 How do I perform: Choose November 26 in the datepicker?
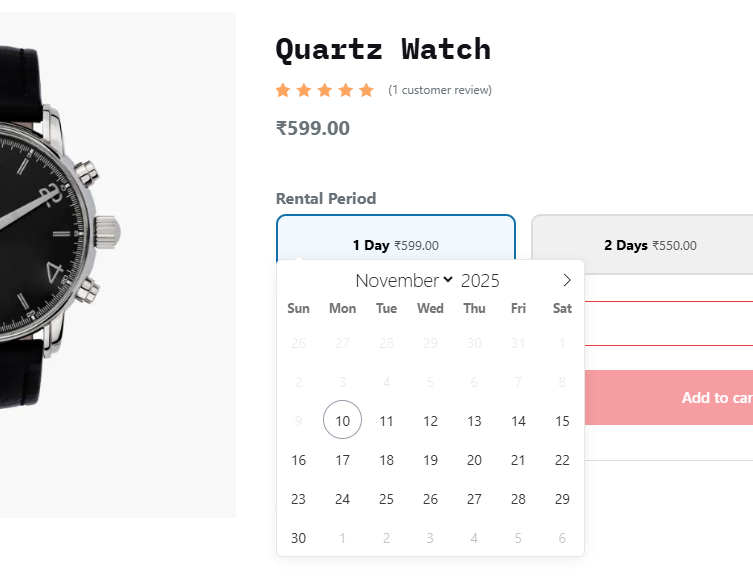pos(430,499)
